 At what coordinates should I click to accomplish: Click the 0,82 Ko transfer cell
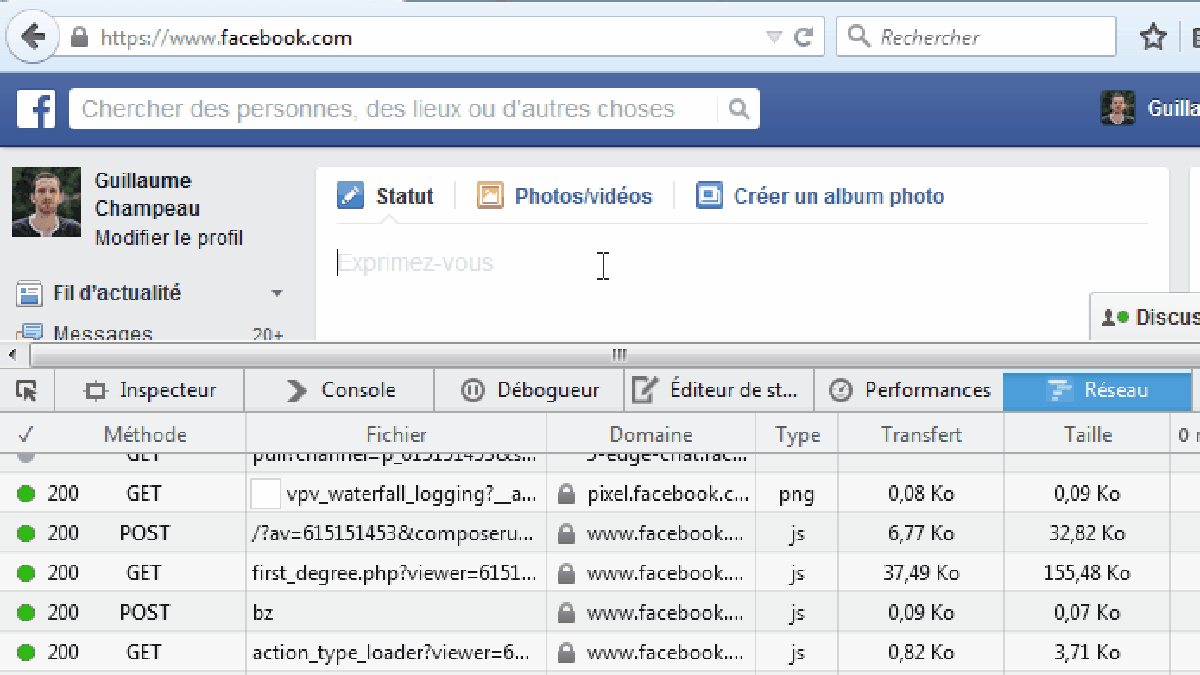coord(921,652)
